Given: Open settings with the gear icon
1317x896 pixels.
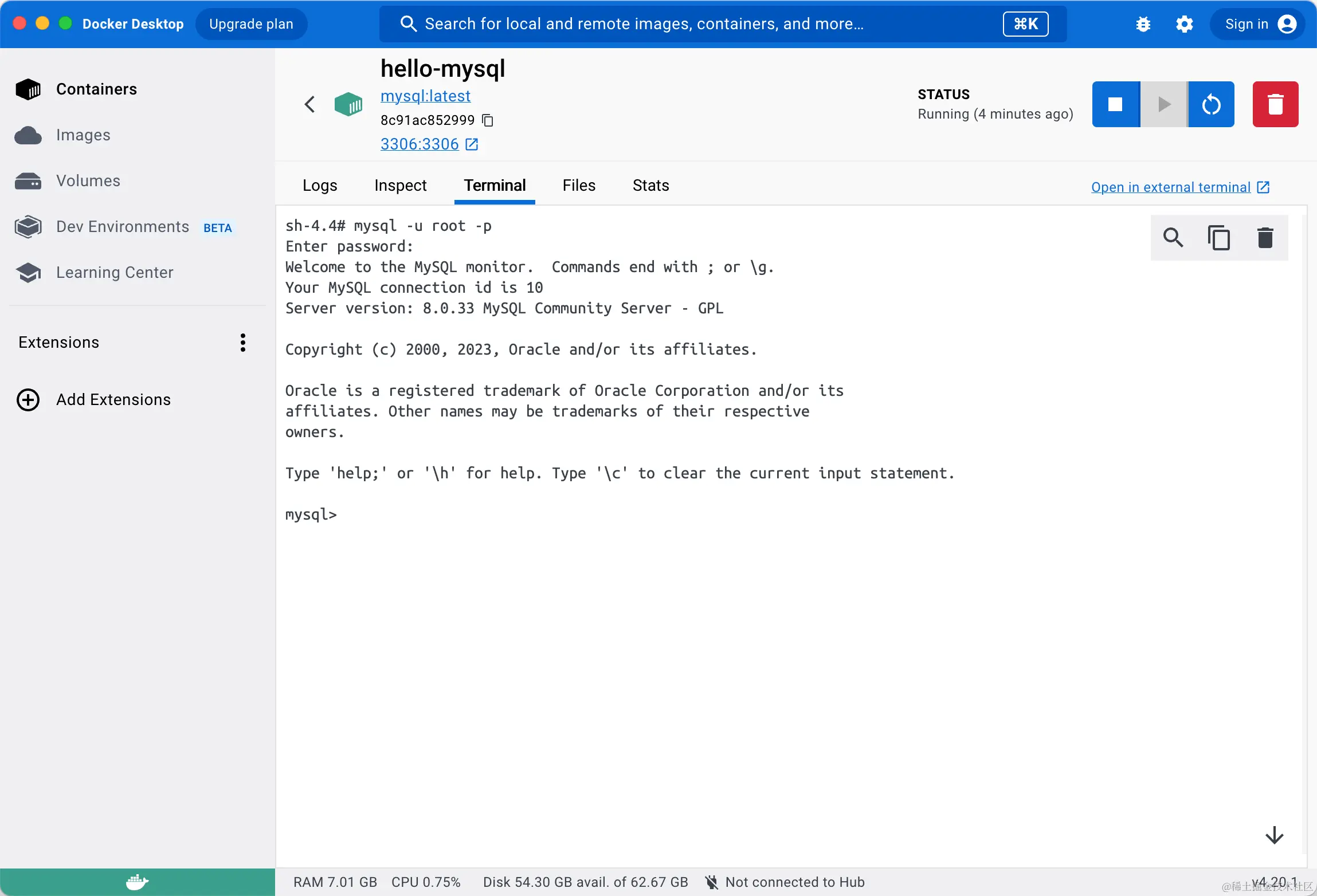Looking at the screenshot, I should coord(1184,24).
